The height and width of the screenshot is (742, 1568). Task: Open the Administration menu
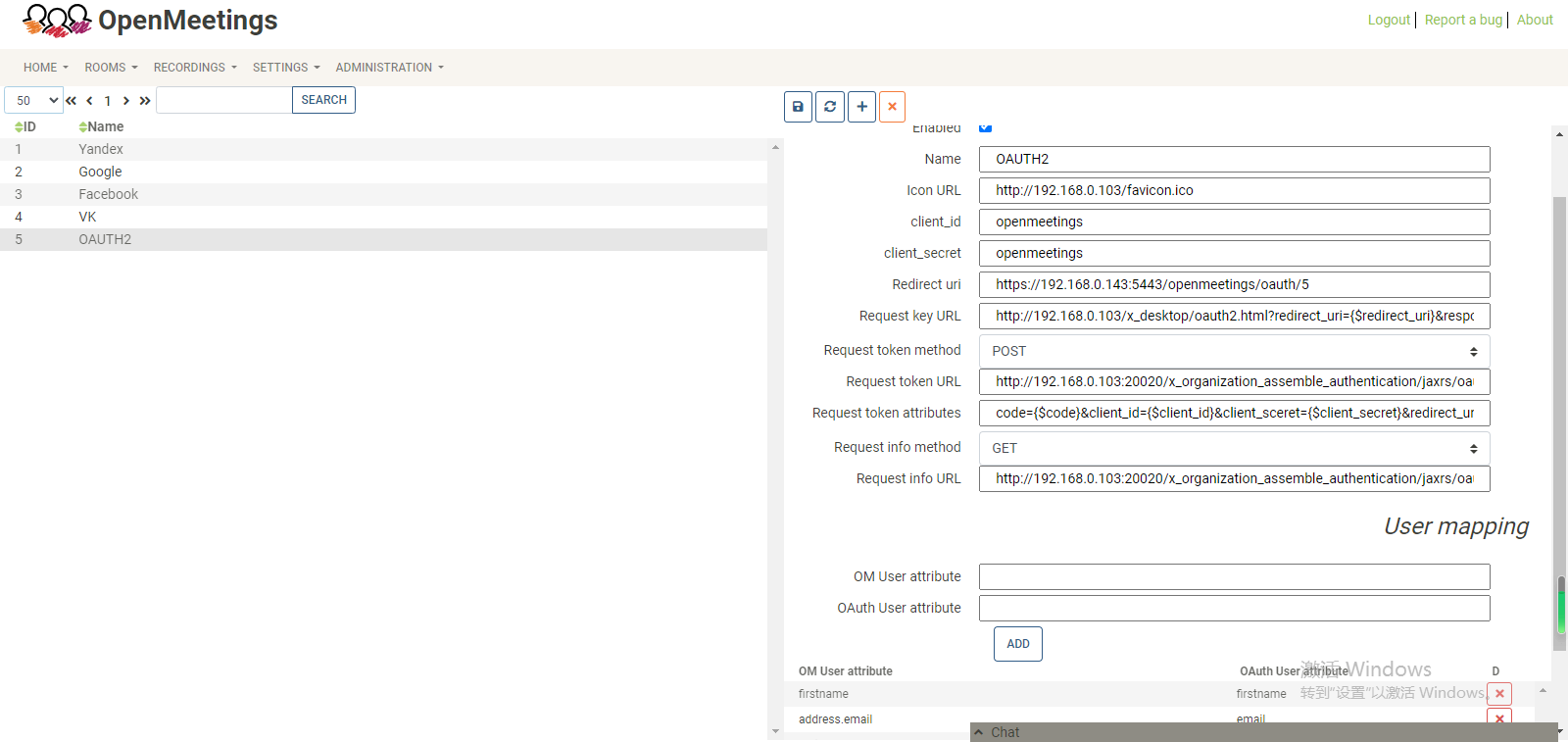tap(389, 68)
